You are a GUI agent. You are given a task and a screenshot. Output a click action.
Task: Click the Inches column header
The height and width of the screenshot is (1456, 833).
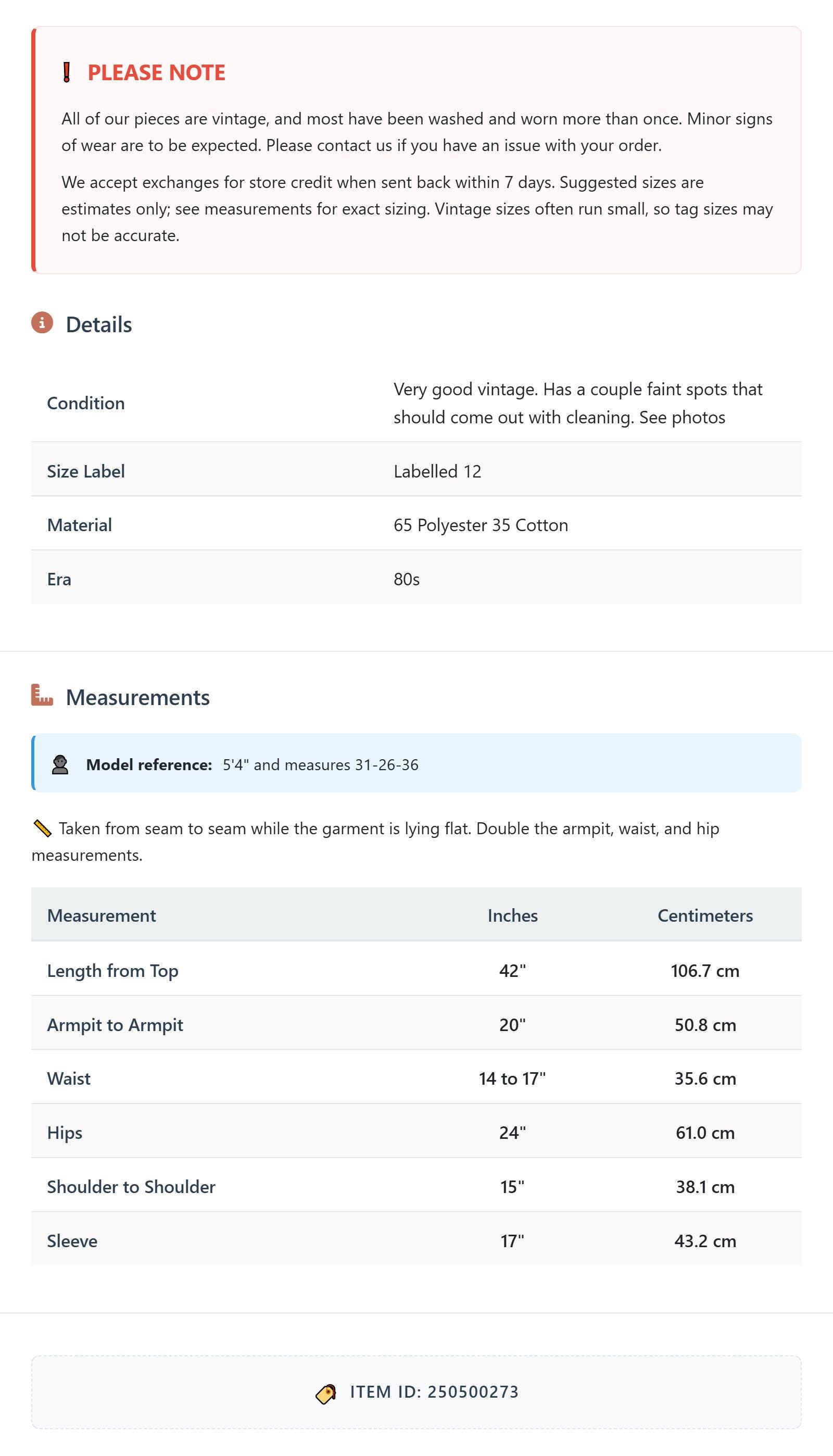coord(512,915)
